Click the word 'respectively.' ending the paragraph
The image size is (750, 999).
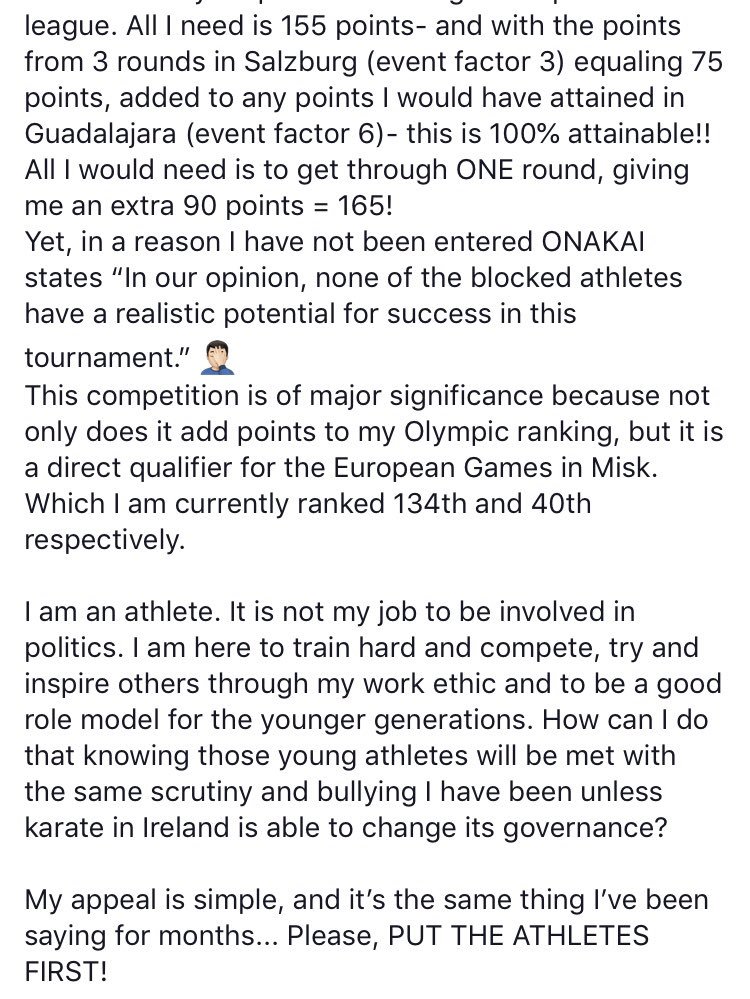coord(105,541)
